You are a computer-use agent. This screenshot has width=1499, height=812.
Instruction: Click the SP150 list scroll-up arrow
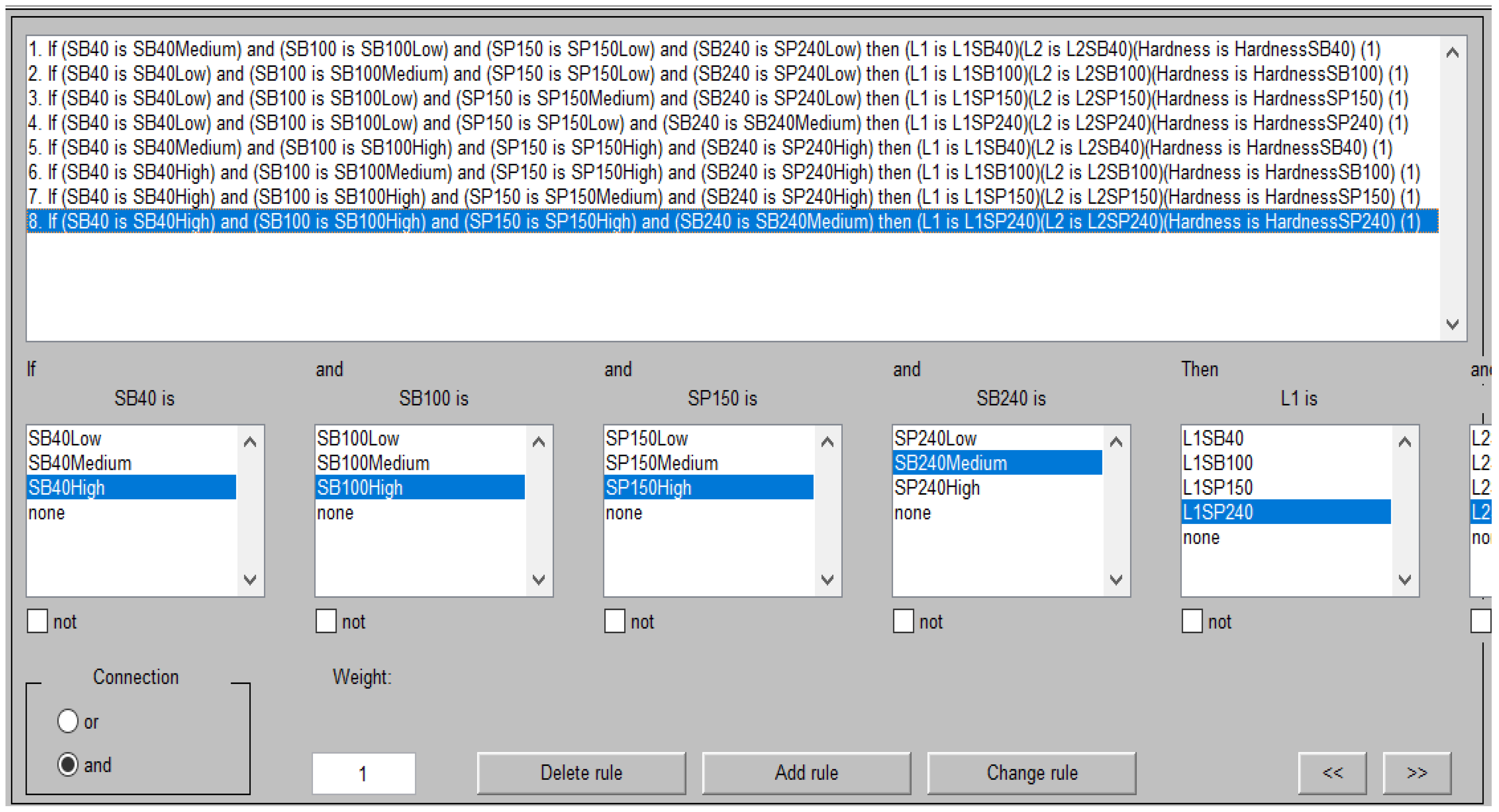(x=827, y=442)
